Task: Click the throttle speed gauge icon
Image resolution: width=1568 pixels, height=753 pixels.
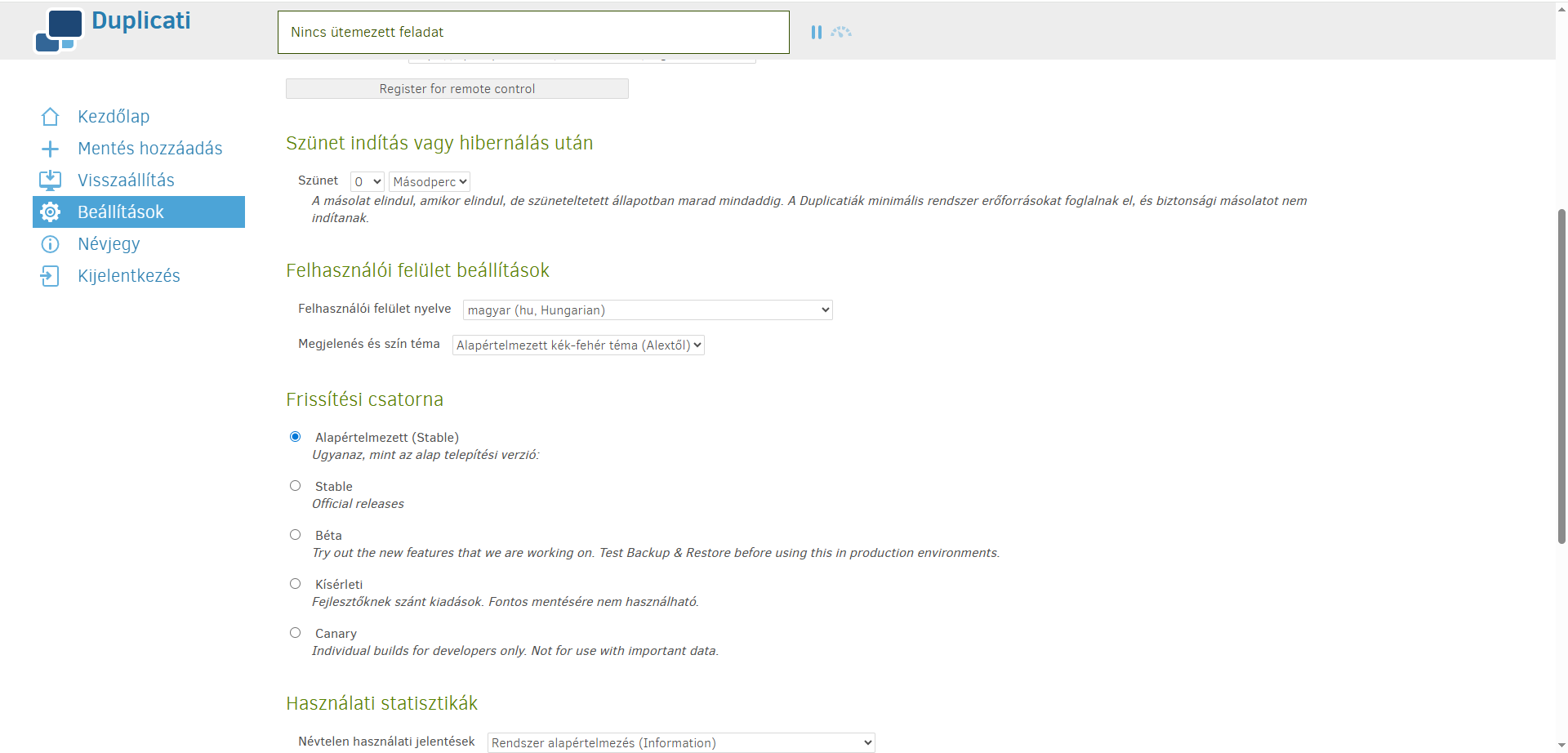Action: pos(841,32)
